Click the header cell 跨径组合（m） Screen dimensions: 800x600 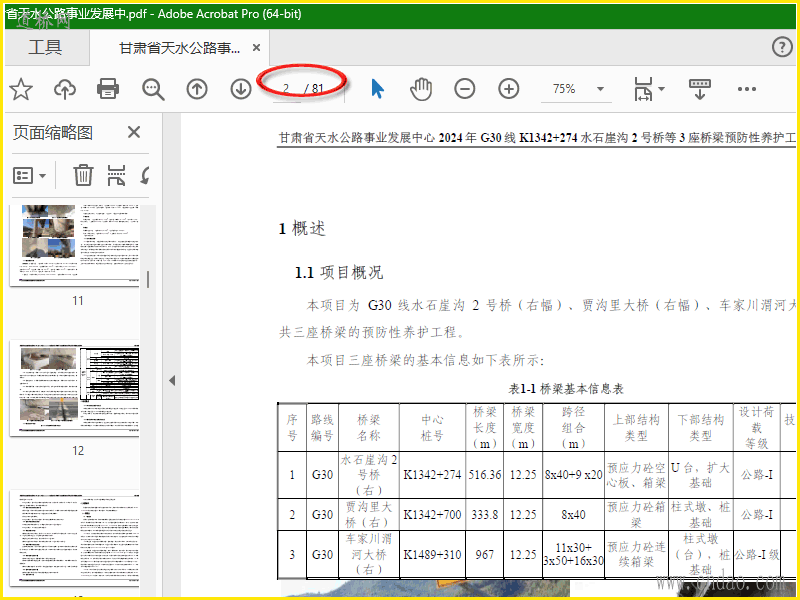(573, 428)
